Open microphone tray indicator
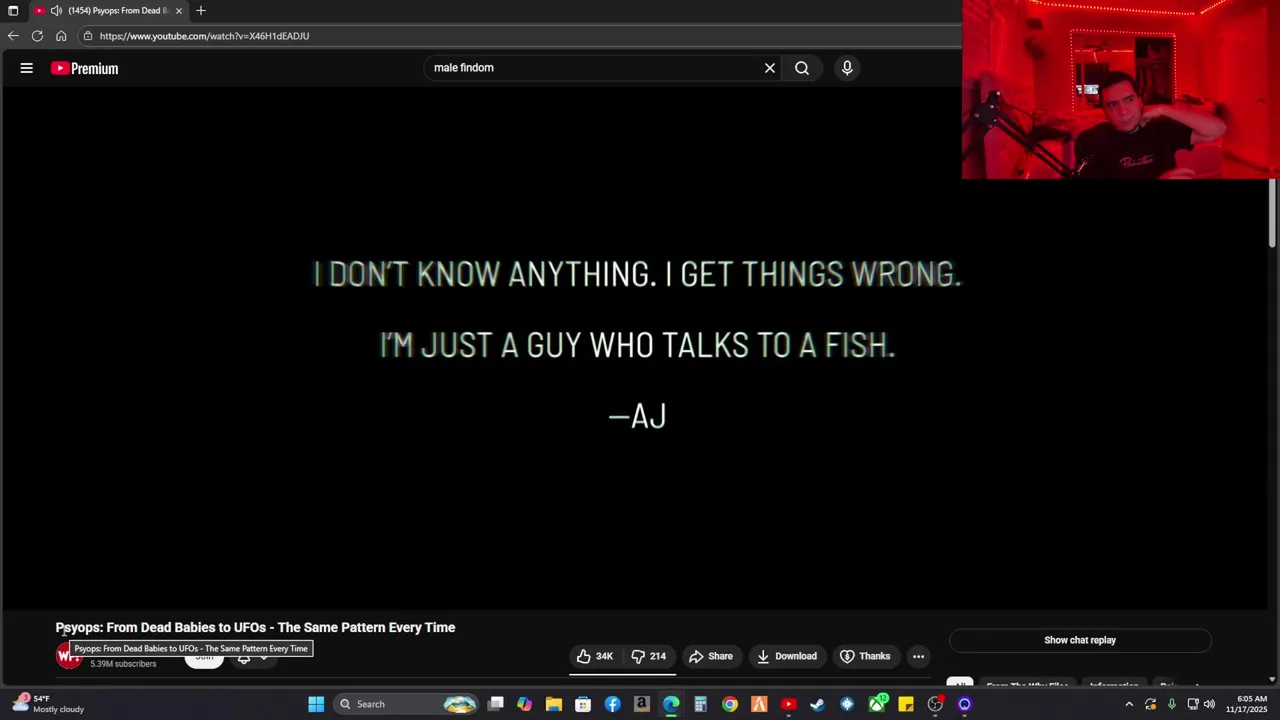This screenshot has height=720, width=1280. [1172, 704]
